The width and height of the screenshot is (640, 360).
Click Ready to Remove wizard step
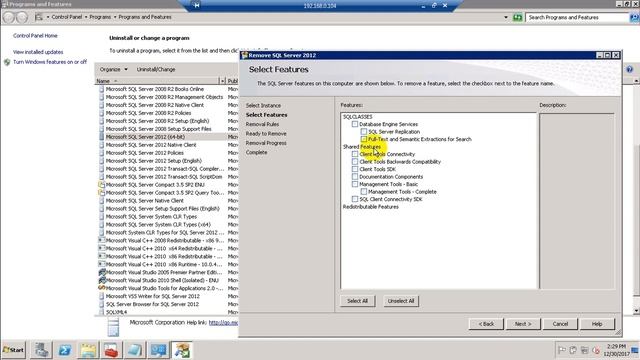pos(266,133)
